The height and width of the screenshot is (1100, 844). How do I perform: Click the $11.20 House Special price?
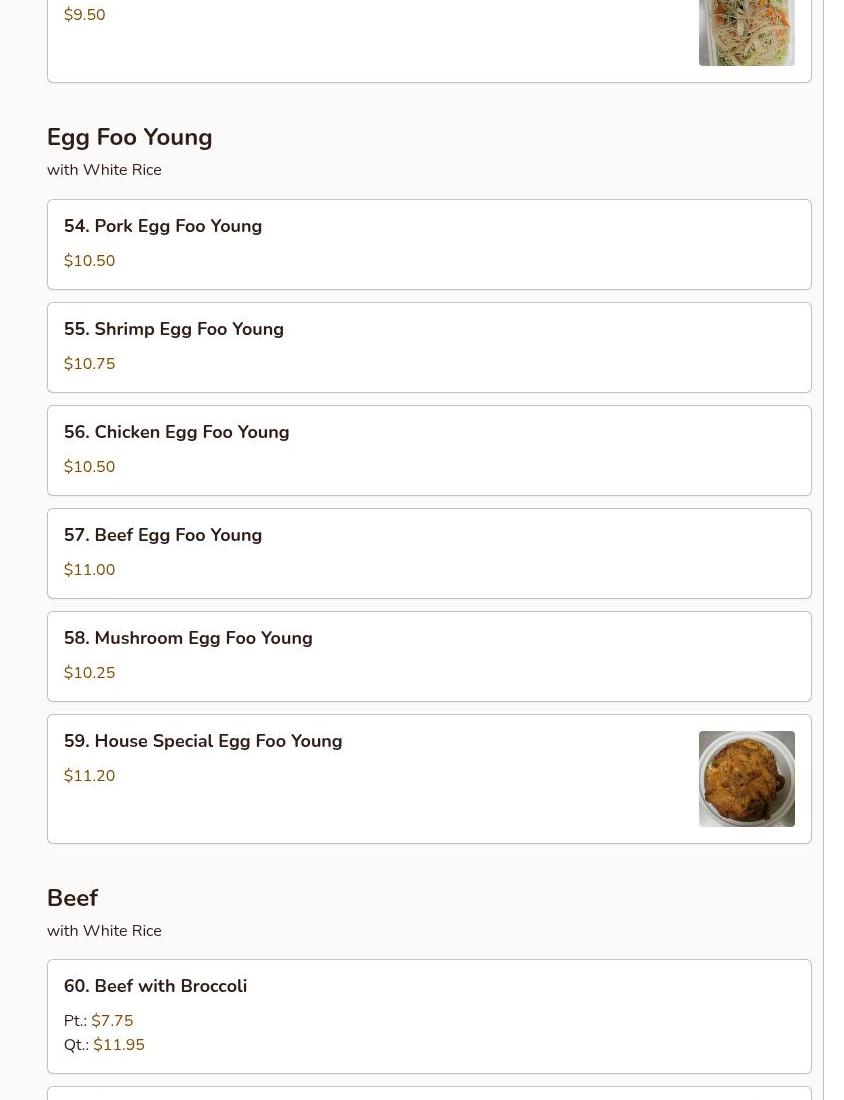[90, 776]
